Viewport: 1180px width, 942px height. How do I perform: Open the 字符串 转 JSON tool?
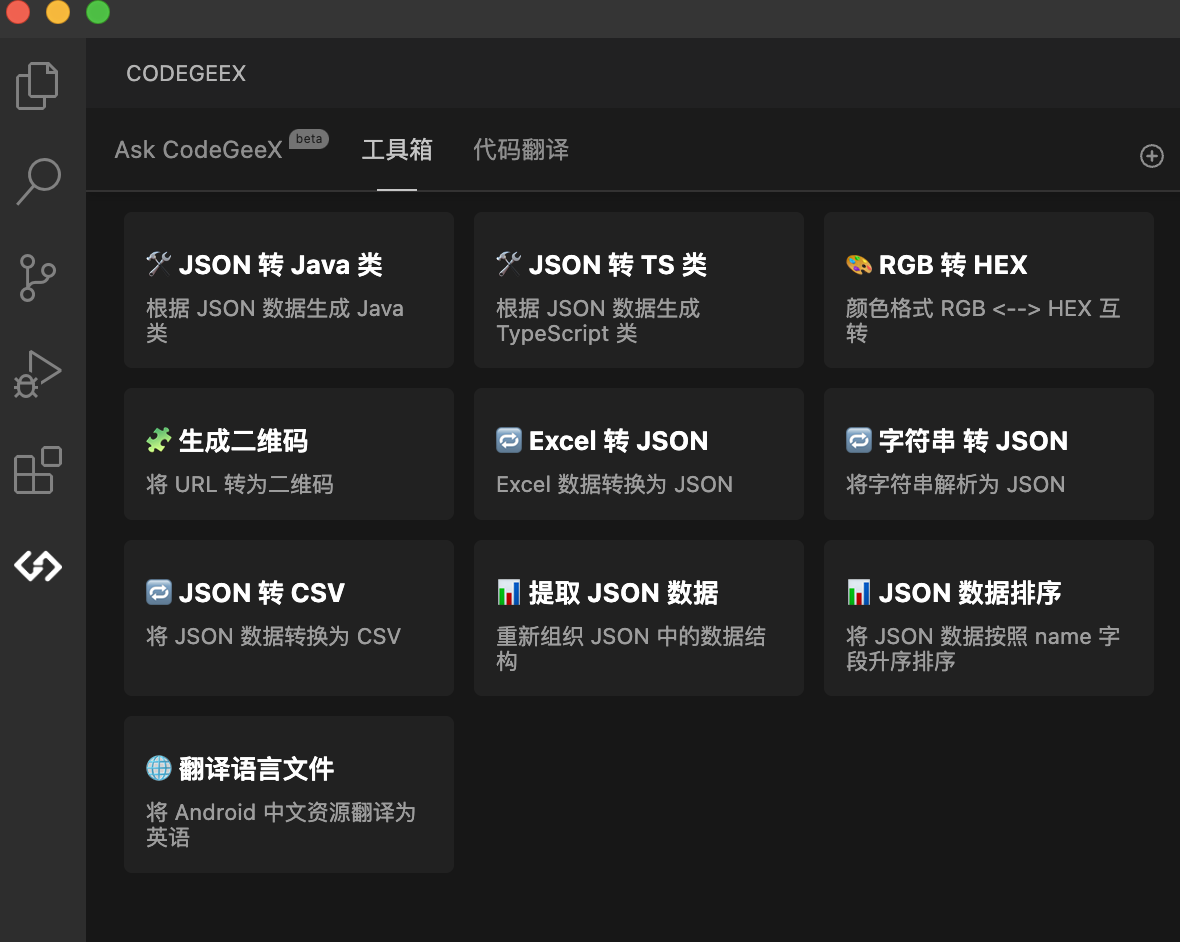coord(988,454)
